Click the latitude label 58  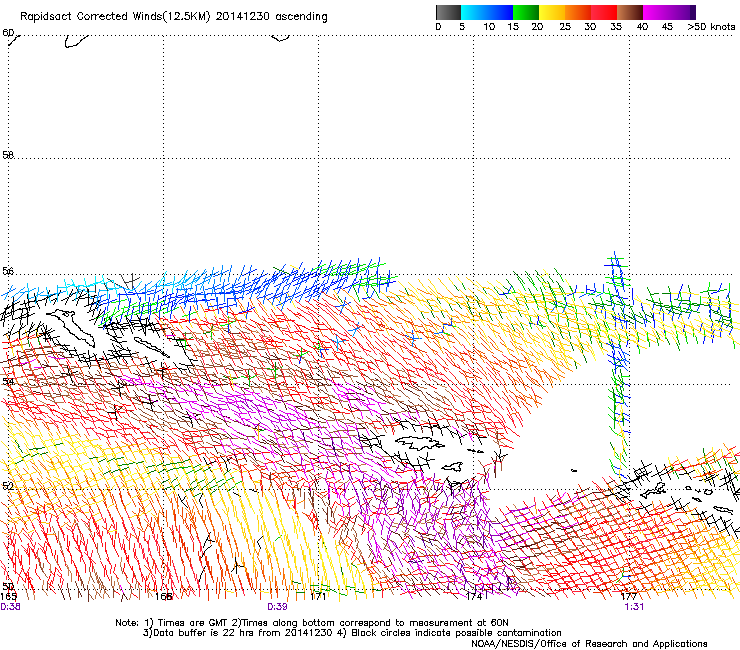coord(8,154)
